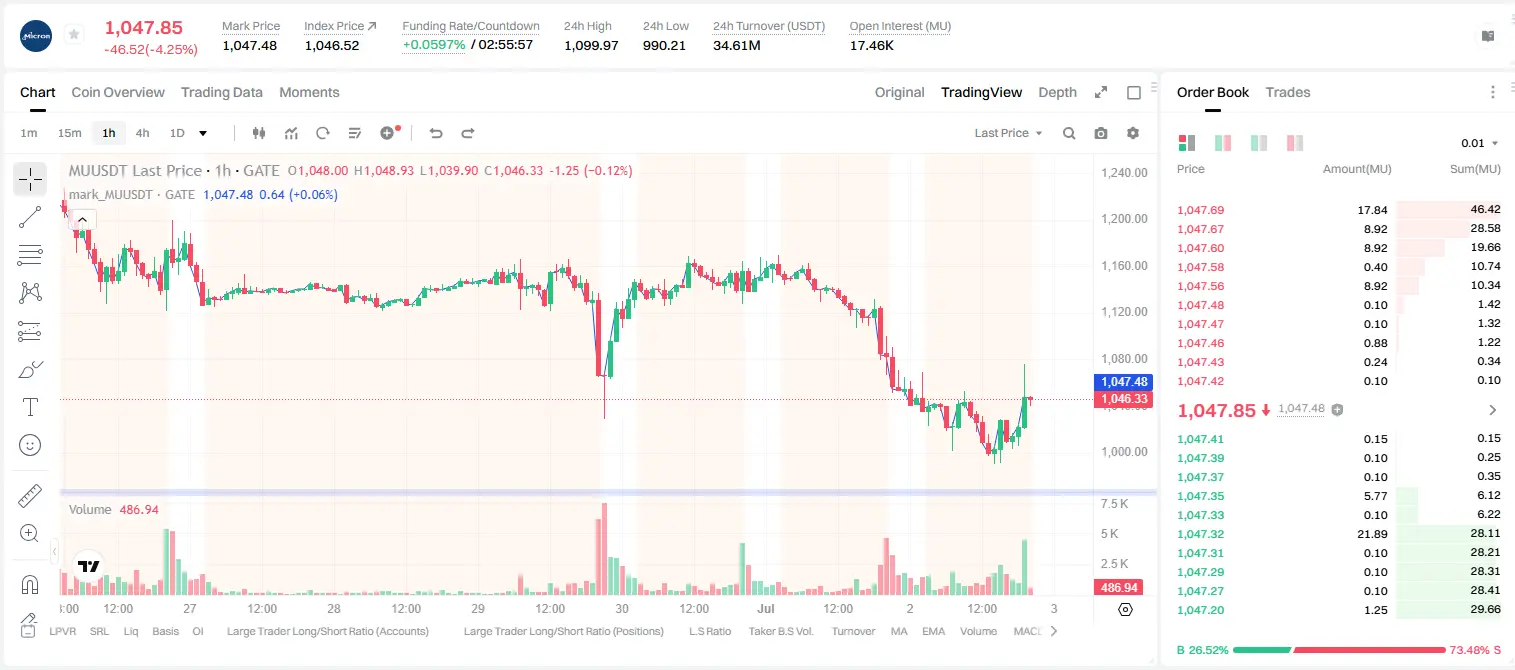Select the trend line drawing tool
Screen dimensions: 1515x670
click(30, 217)
